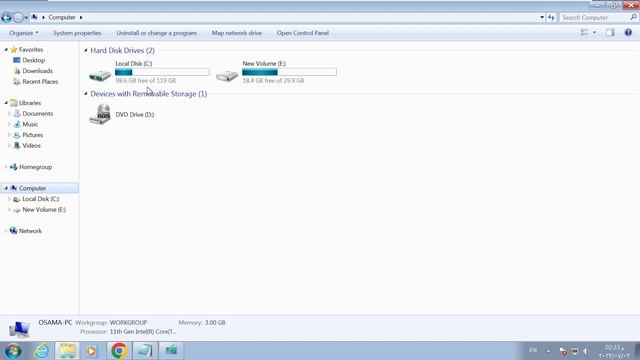Open the Documents library
This screenshot has height=360, width=640.
pyautogui.click(x=38, y=113)
